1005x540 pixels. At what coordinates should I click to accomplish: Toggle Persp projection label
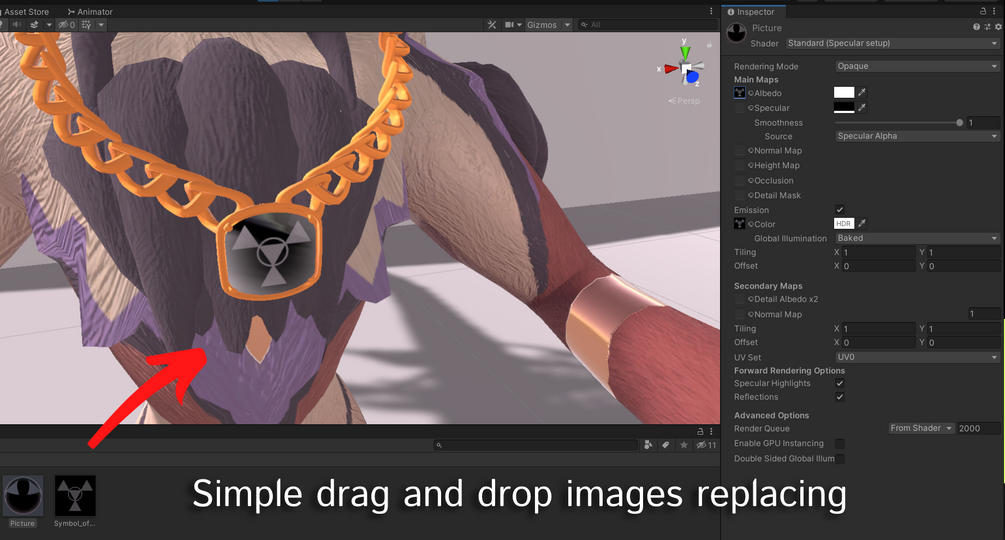pos(684,101)
